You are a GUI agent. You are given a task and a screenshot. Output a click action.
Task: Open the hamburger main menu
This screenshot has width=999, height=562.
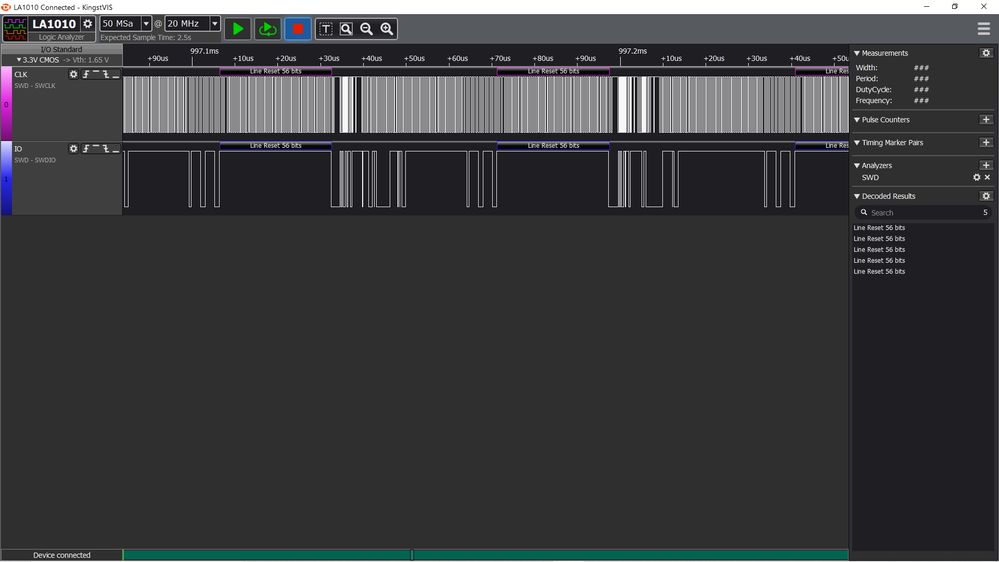coord(984,29)
